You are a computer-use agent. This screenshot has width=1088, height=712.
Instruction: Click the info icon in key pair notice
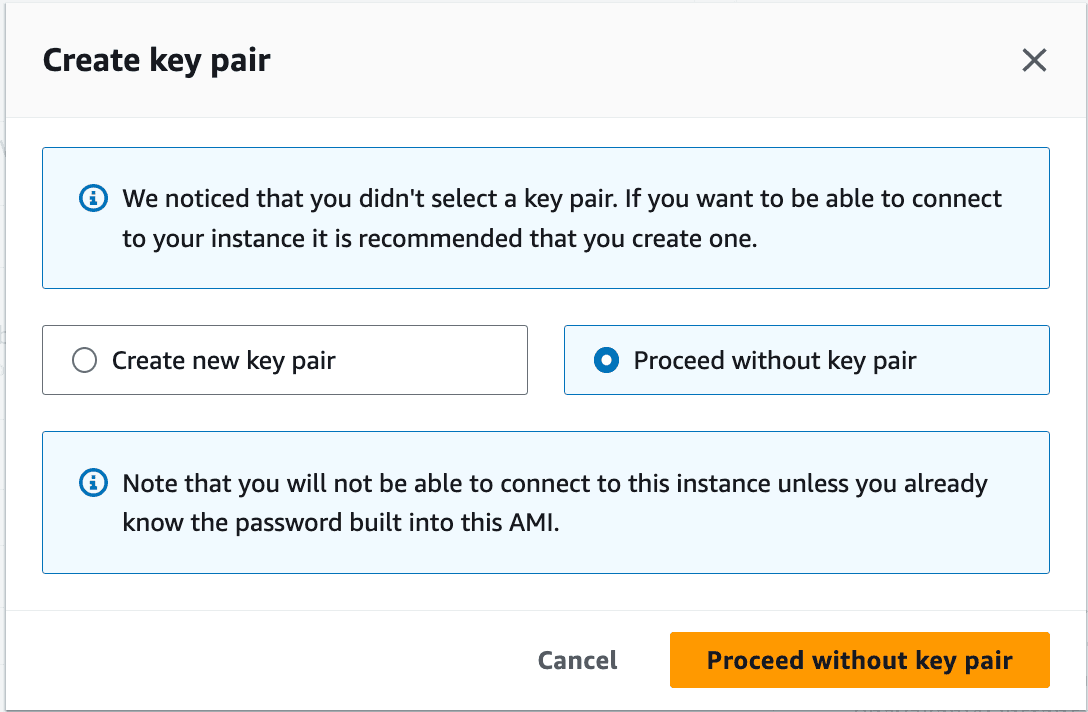[94, 198]
